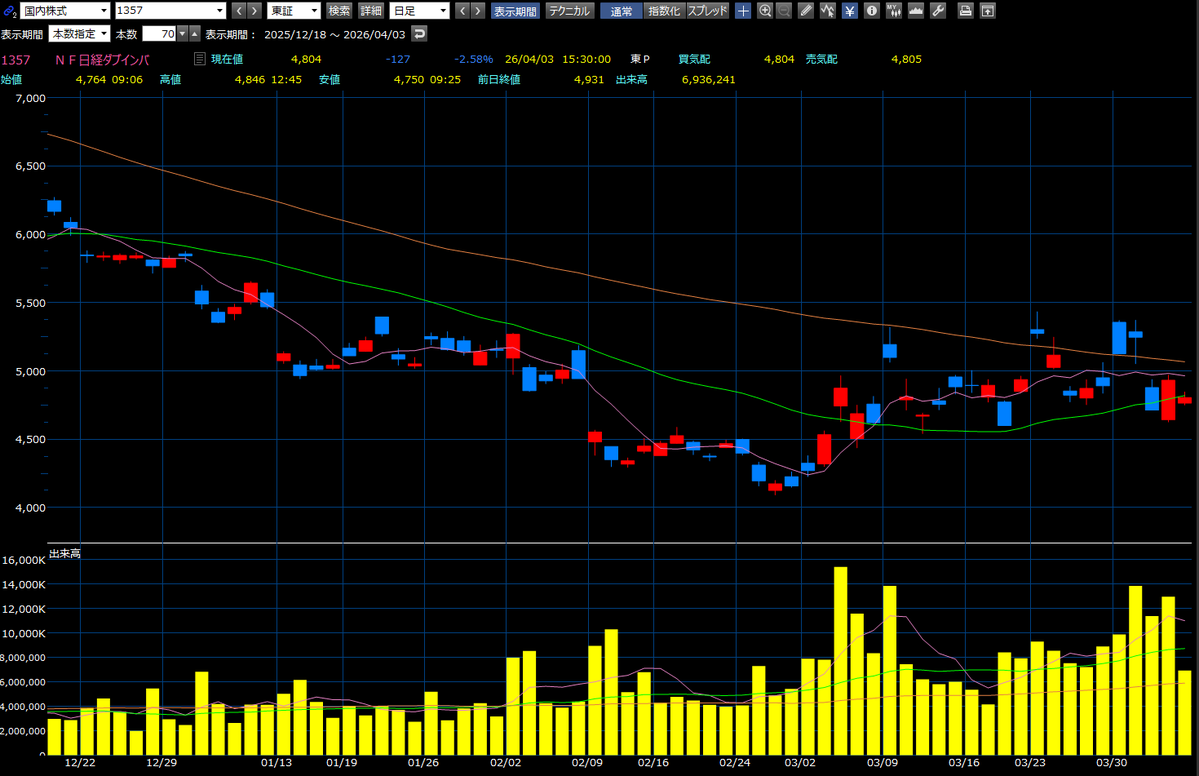Click the area chart icon

point(916,11)
